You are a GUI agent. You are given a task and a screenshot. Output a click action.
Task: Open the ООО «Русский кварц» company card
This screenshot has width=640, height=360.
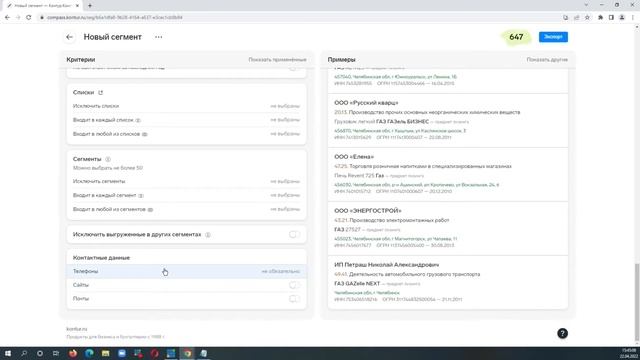click(x=448, y=120)
